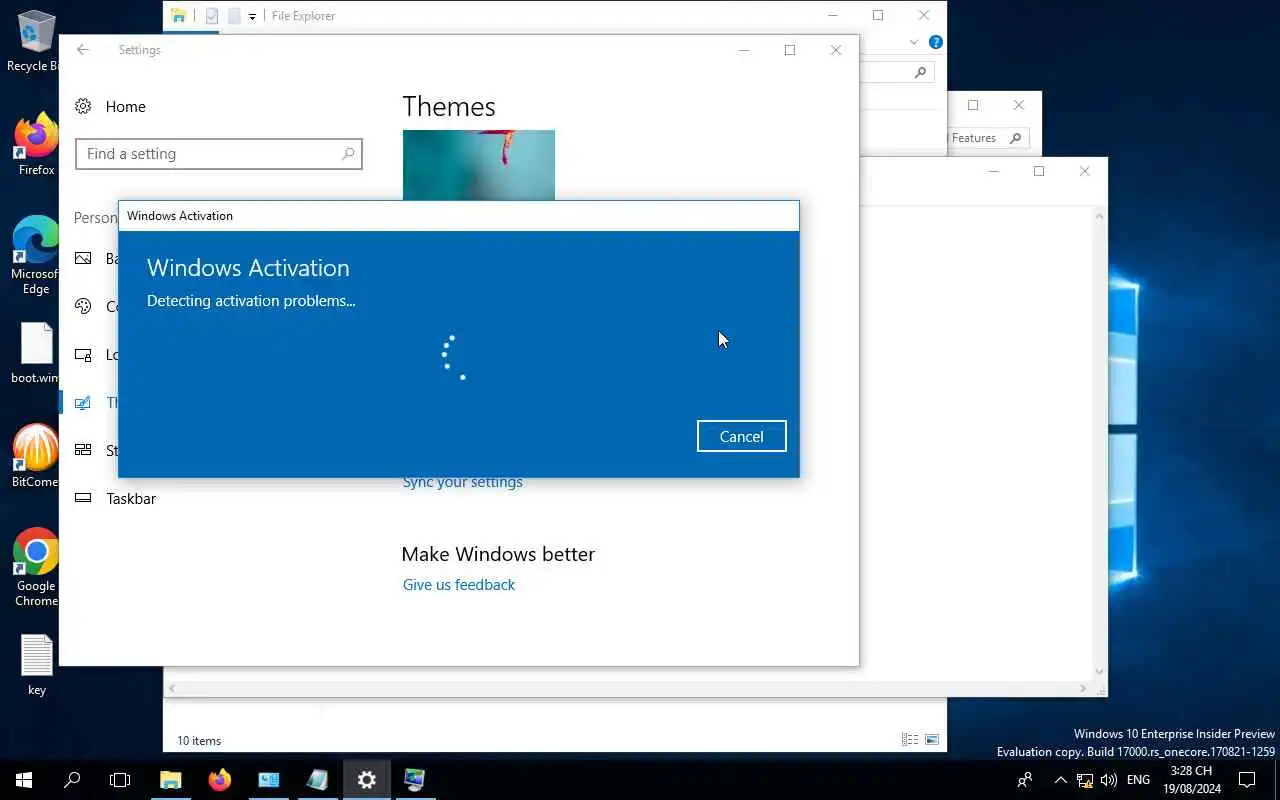
Task: Select the Google Chrome desktop shortcut
Action: point(36,567)
